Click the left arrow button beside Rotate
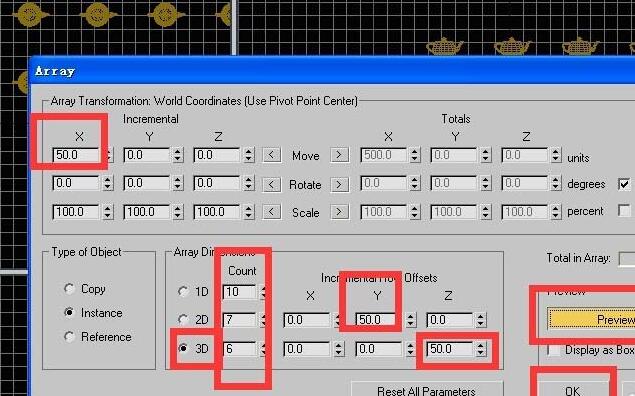Image resolution: width=635 pixels, height=396 pixels. pos(271,184)
